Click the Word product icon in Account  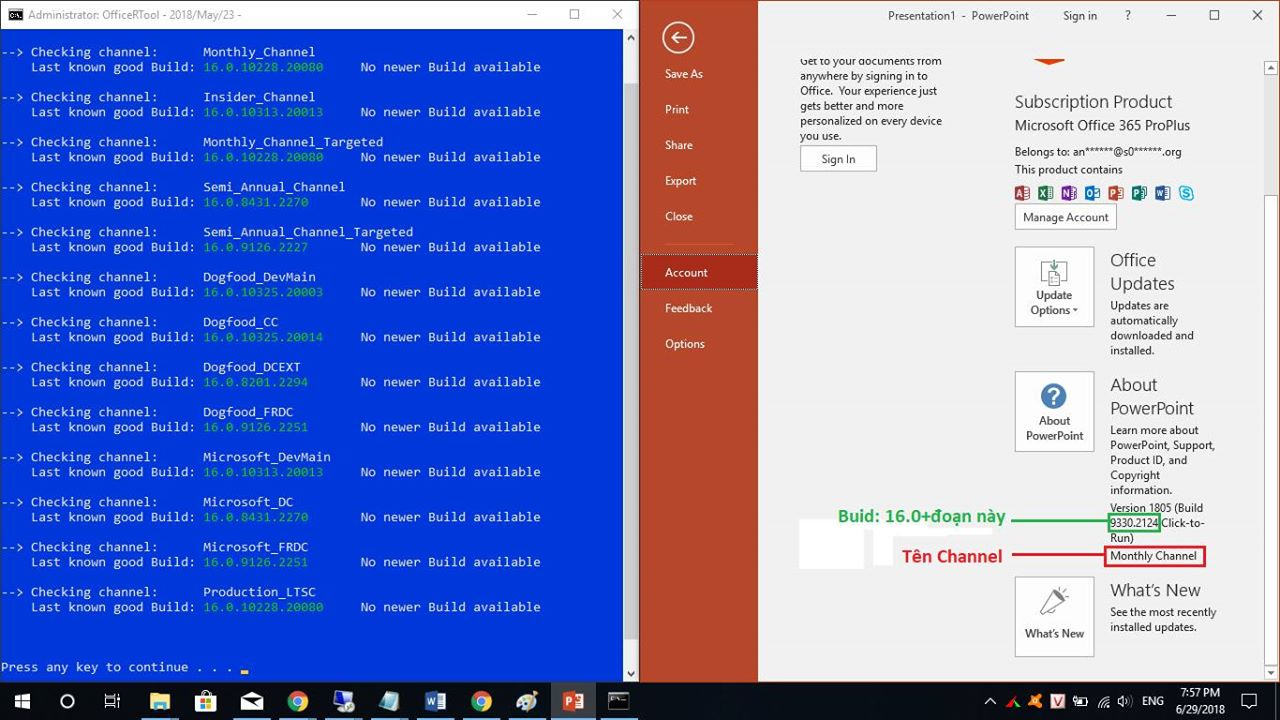pos(1162,193)
